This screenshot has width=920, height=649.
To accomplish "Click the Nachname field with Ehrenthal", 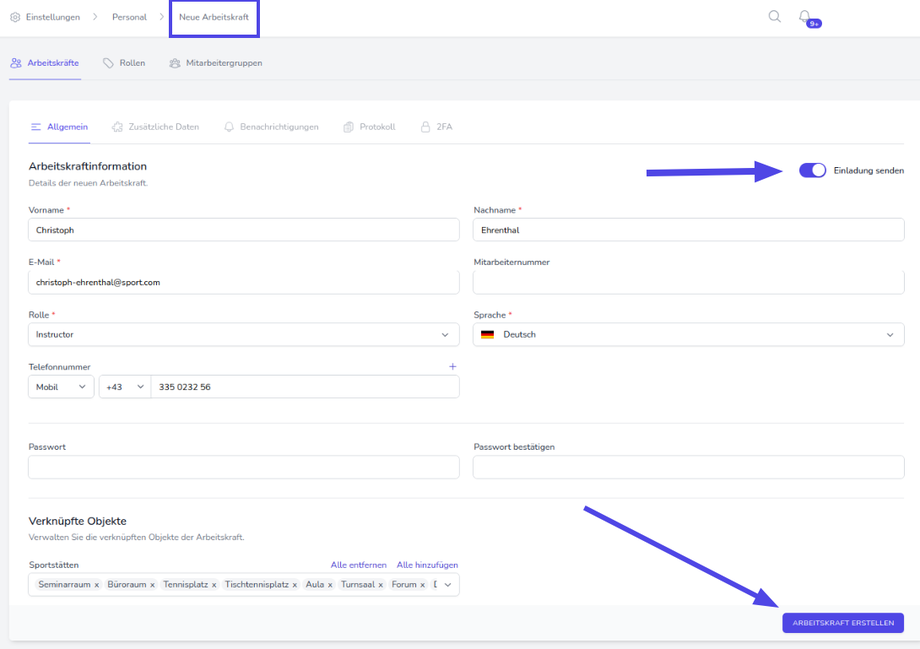I will [x=688, y=230].
